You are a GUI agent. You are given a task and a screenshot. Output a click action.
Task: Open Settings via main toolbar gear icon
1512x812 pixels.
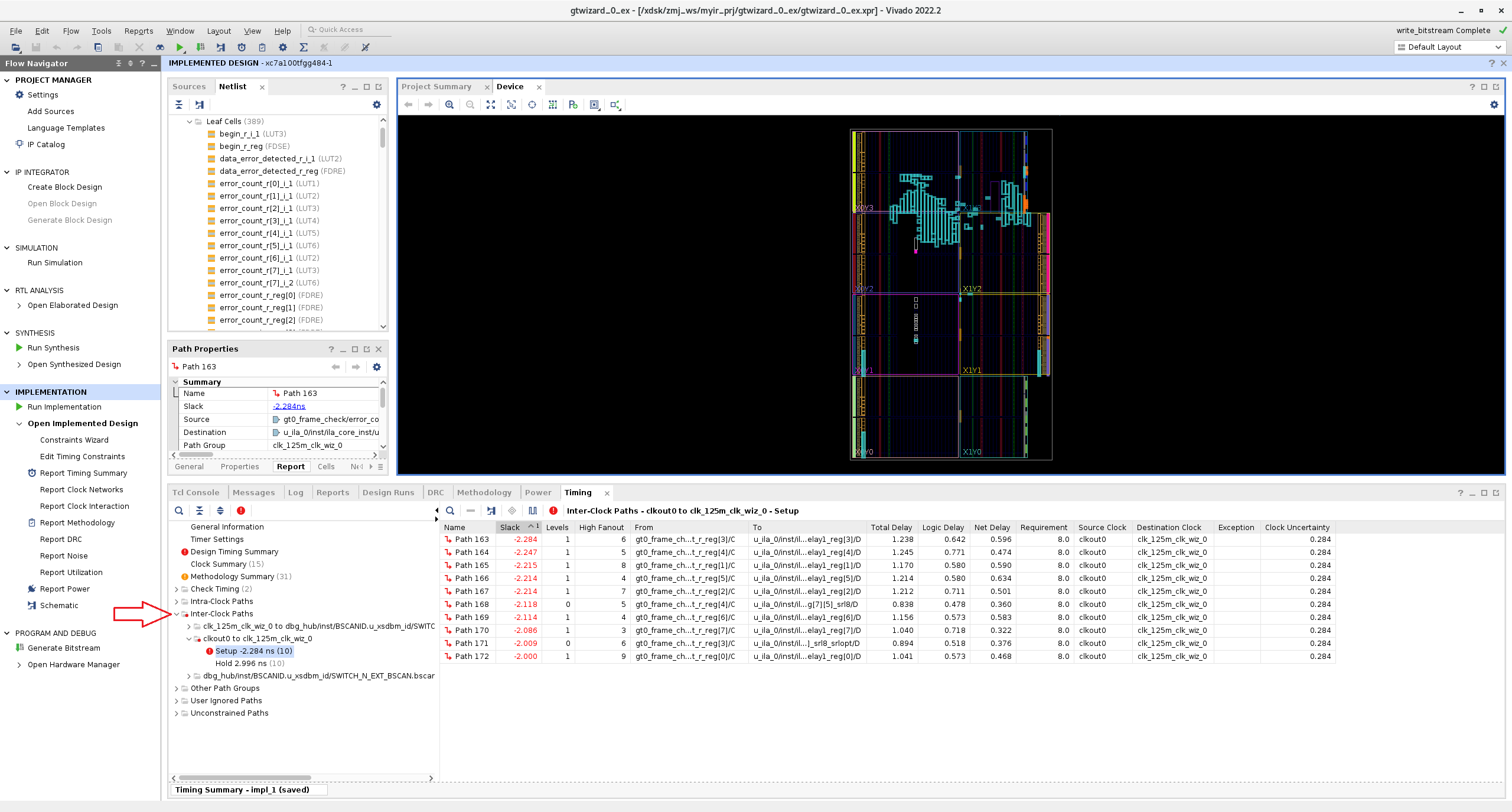coord(283,47)
